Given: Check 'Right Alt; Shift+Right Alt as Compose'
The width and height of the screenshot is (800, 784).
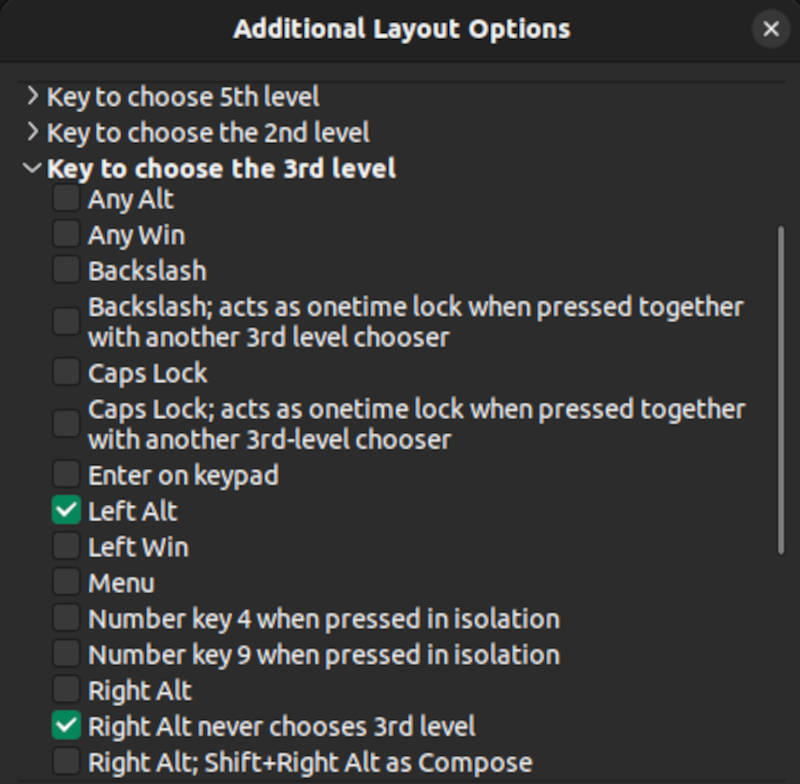Looking at the screenshot, I should coord(66,761).
